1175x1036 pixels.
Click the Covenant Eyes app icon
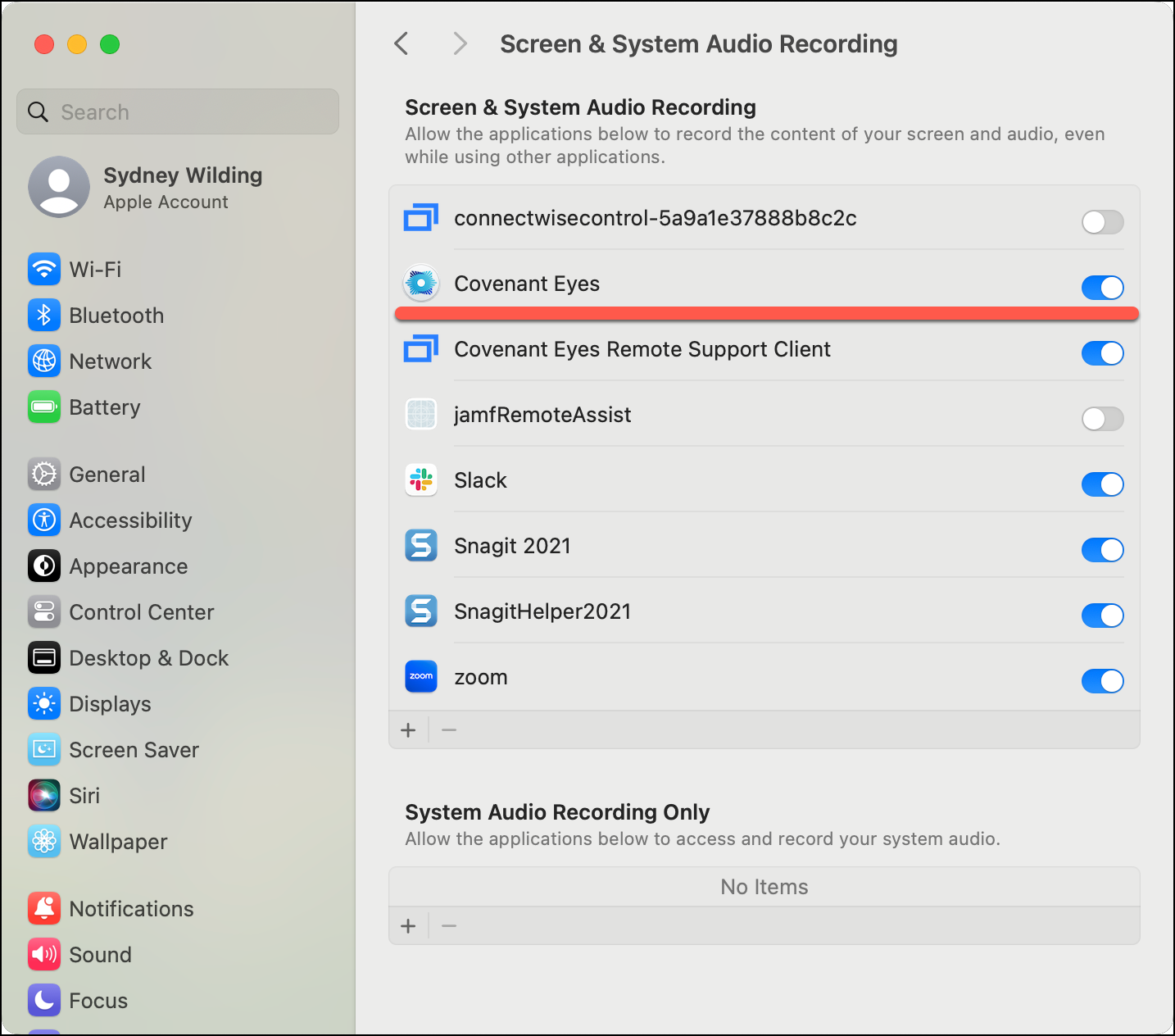[421, 284]
